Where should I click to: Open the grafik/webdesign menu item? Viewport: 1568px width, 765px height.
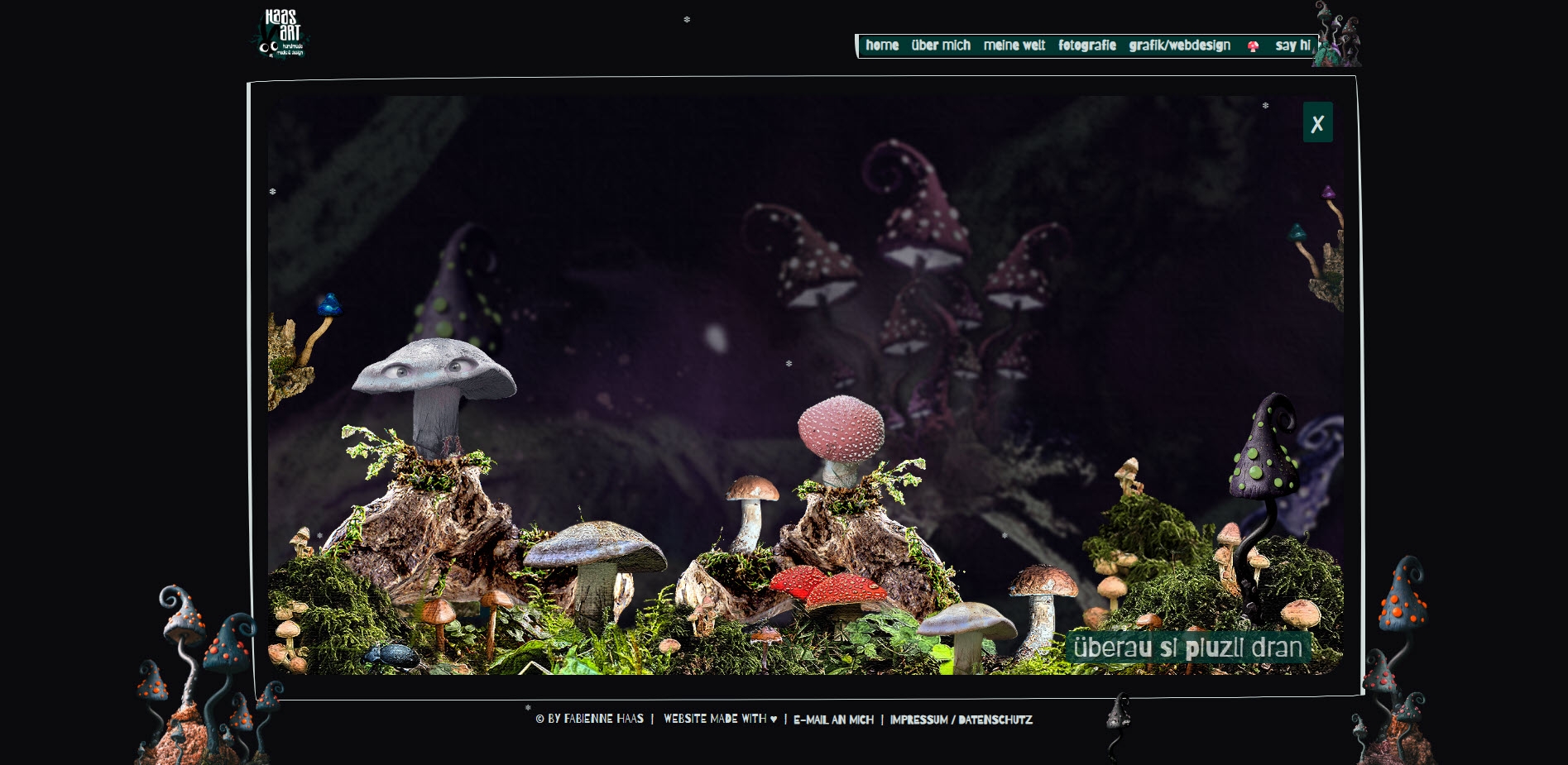tap(1179, 45)
